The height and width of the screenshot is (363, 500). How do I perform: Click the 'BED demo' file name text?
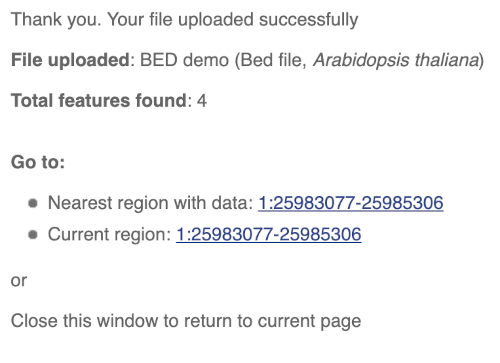tap(184, 60)
